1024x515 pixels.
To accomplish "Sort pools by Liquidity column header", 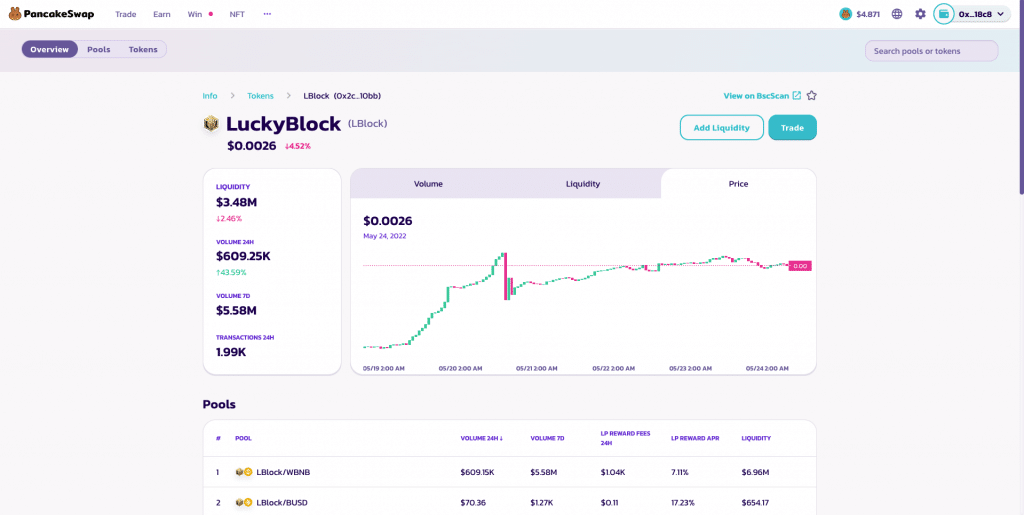I will [756, 438].
